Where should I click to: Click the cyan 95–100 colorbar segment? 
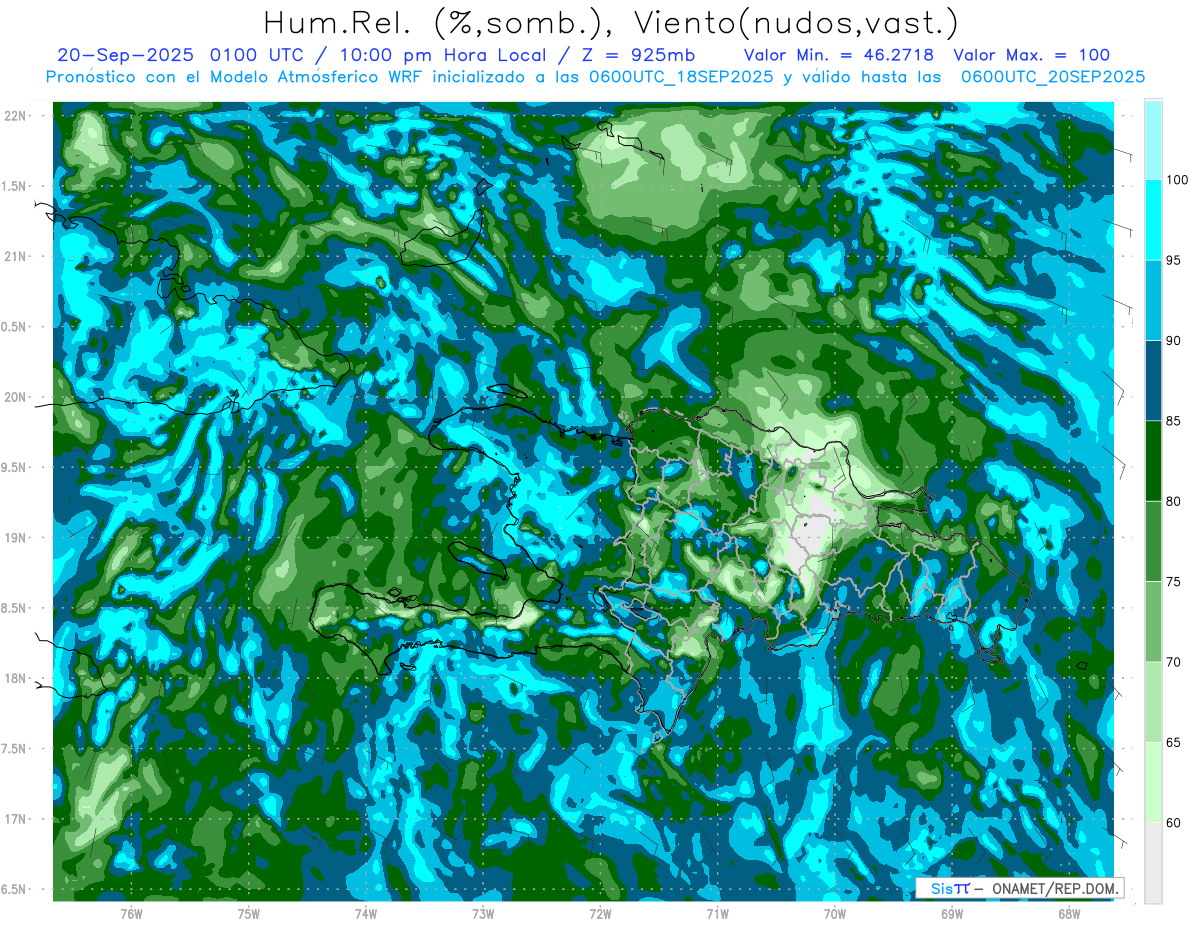coord(1153,220)
